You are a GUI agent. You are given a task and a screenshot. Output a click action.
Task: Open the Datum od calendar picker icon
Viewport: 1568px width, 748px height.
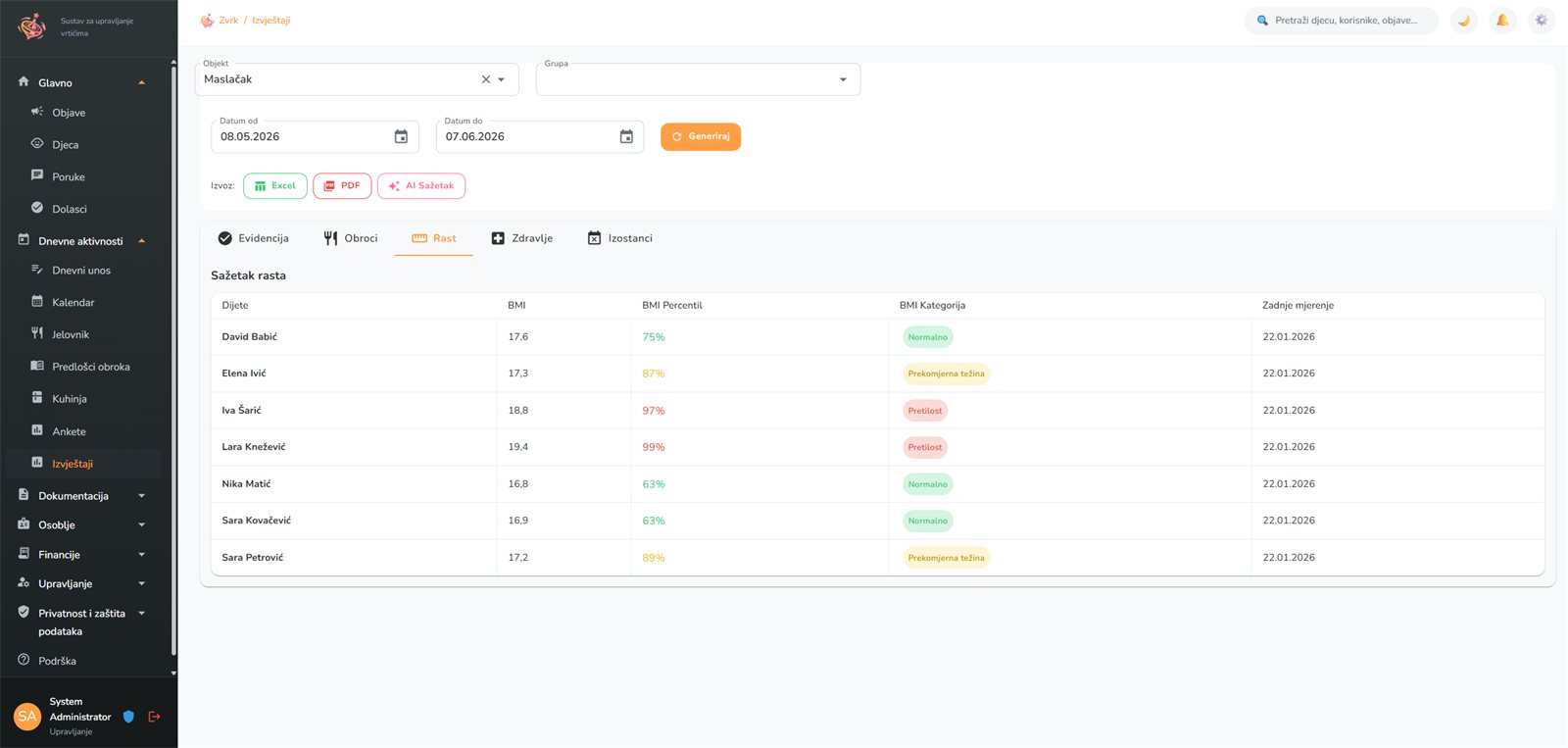tap(401, 137)
